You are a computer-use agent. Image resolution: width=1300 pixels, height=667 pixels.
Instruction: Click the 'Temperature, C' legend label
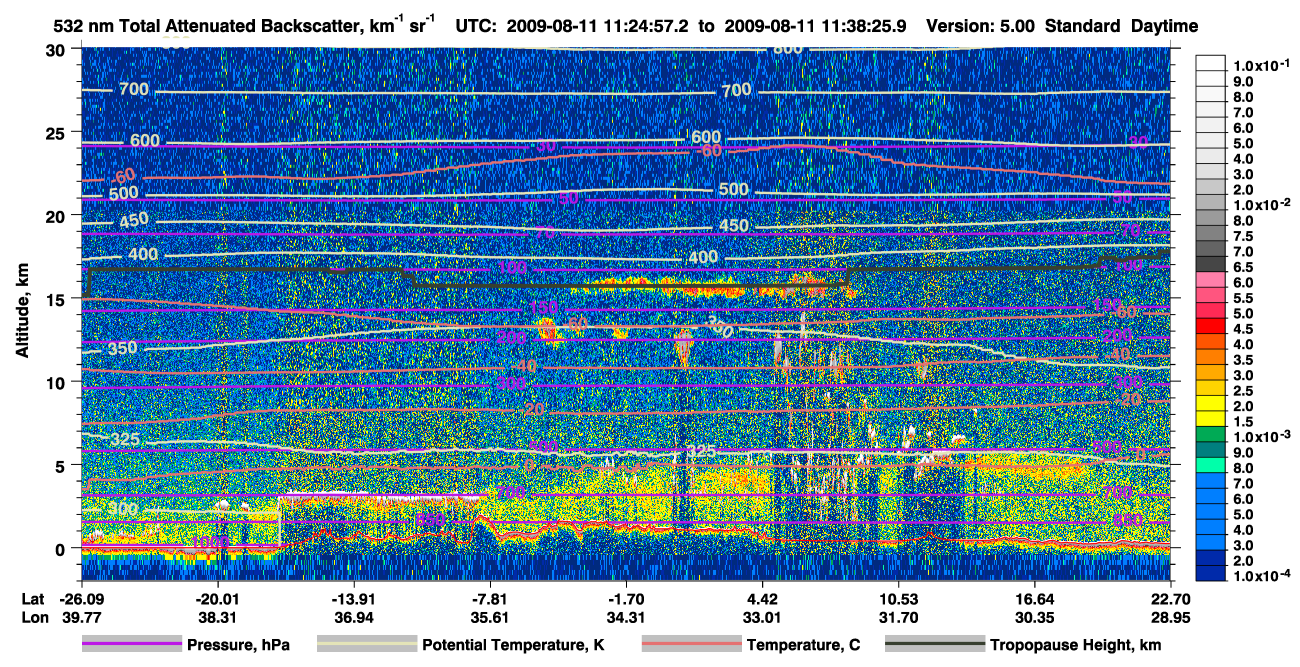click(x=803, y=645)
